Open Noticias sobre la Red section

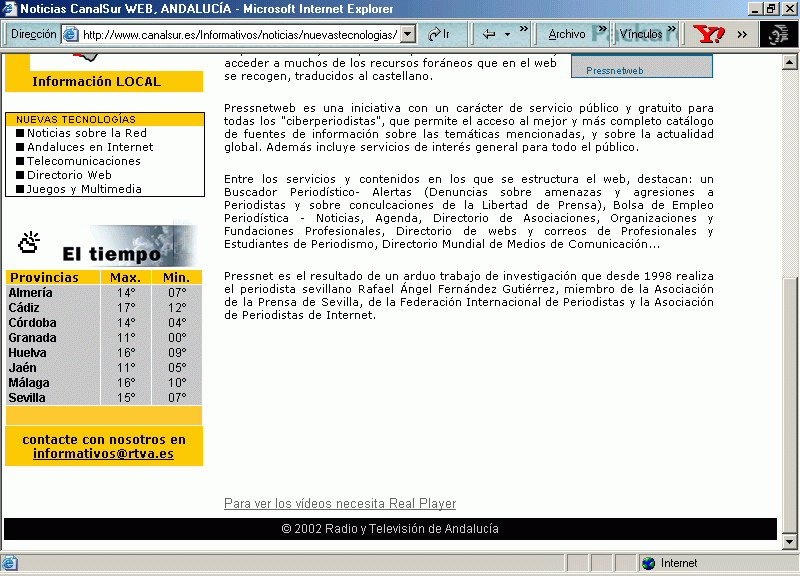tap(87, 133)
